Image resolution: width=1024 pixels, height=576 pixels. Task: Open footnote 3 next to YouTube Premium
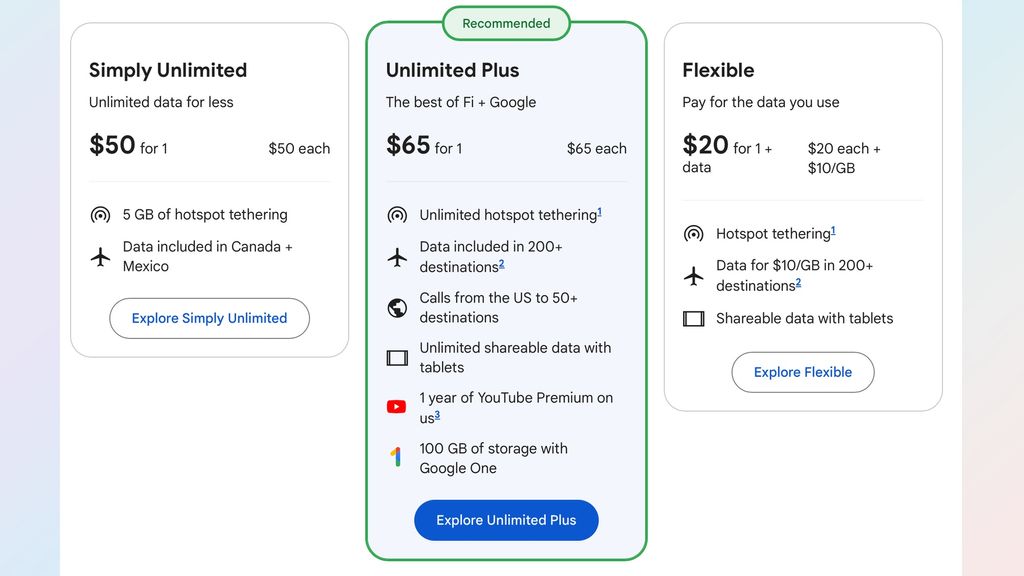[x=437, y=415]
